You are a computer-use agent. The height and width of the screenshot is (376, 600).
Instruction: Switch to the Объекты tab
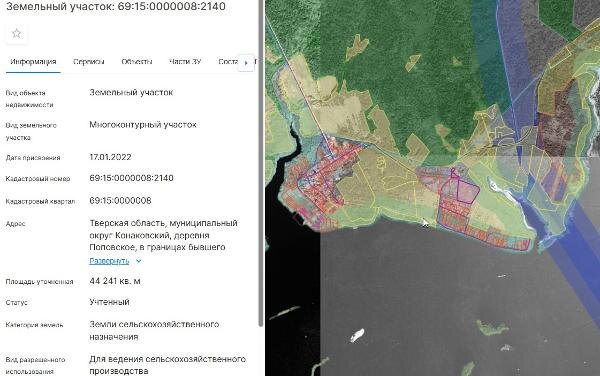point(137,62)
